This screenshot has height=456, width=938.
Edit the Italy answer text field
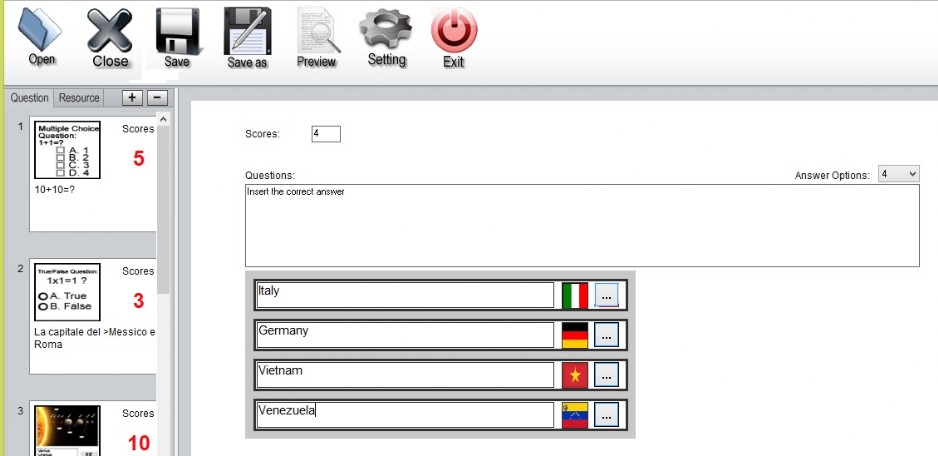(405, 295)
